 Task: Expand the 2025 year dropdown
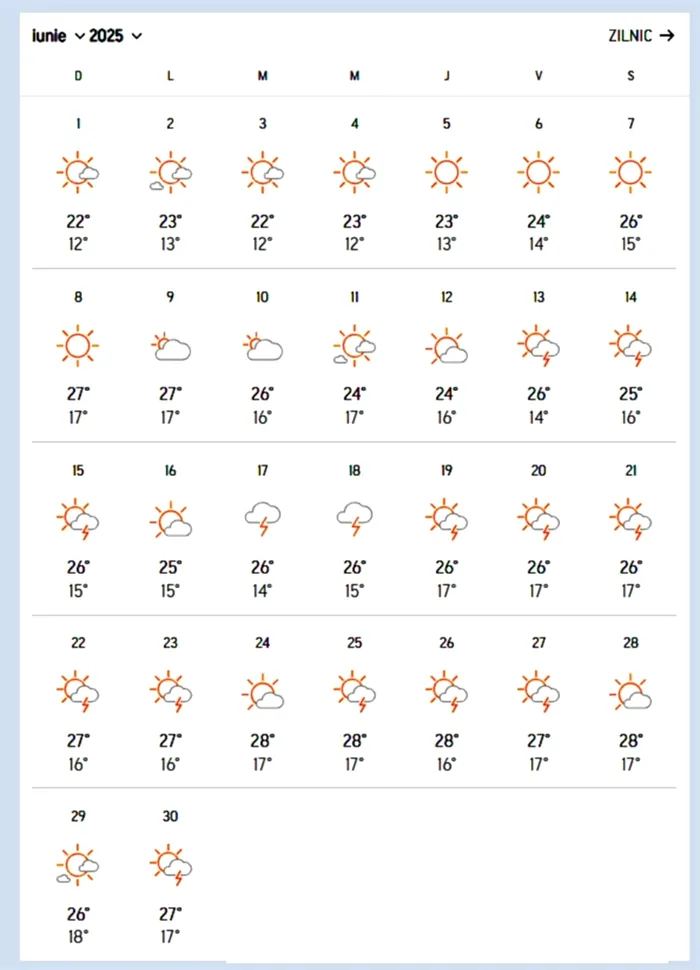115,36
